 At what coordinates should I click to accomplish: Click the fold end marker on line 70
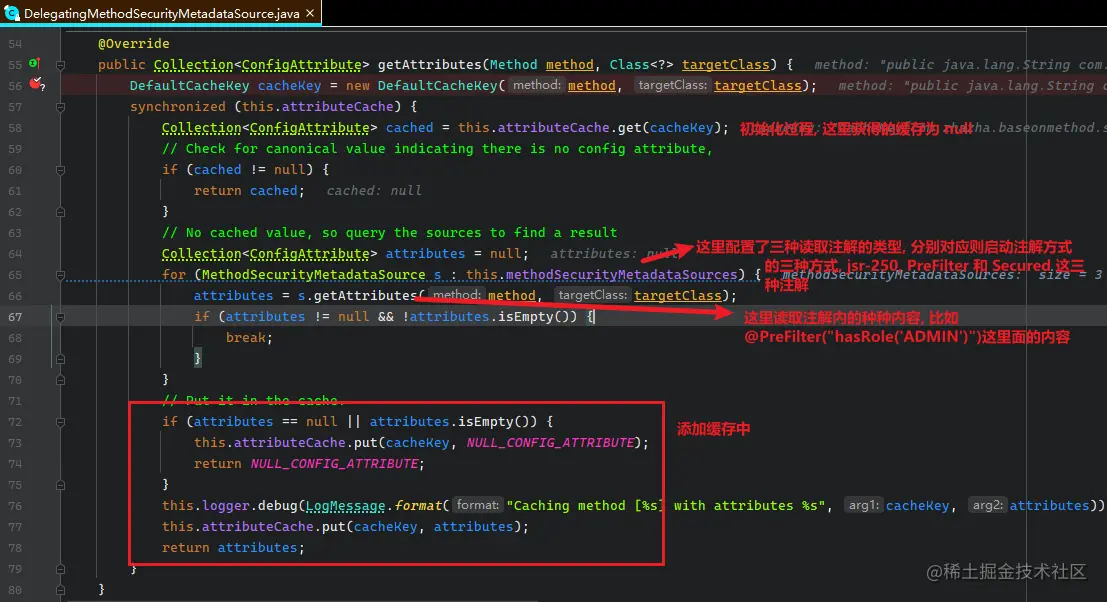[60, 380]
